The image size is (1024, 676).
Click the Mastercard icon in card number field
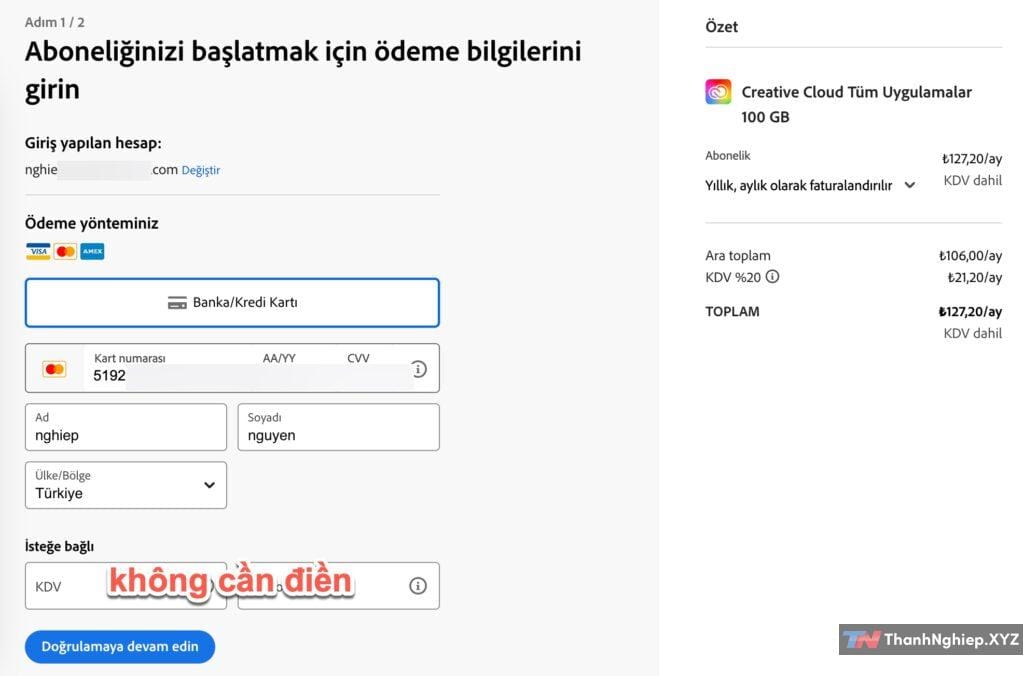[x=54, y=369]
